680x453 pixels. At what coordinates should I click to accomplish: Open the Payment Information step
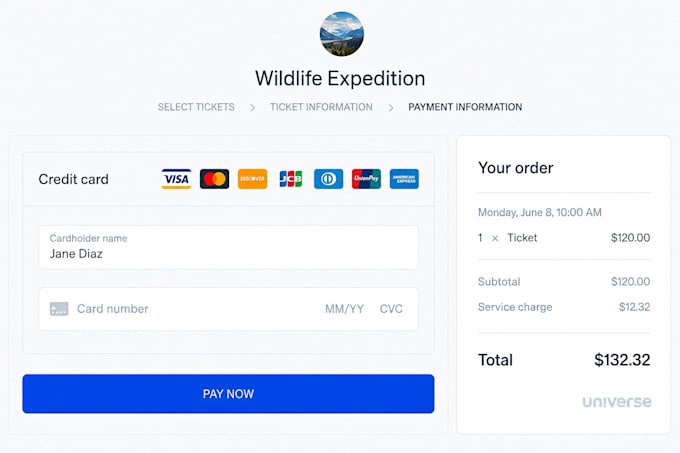point(465,107)
